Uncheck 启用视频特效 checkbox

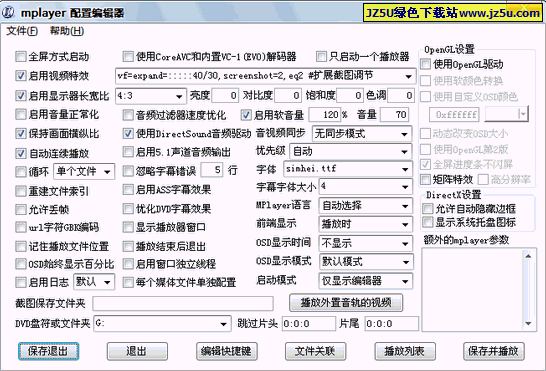coord(21,76)
